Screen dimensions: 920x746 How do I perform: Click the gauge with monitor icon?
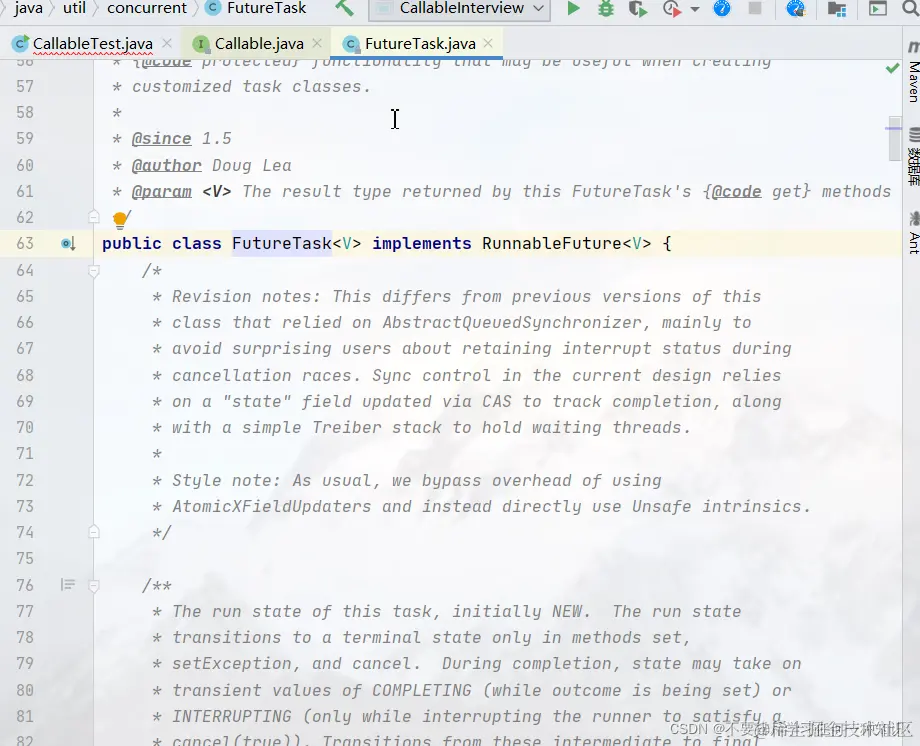796,9
